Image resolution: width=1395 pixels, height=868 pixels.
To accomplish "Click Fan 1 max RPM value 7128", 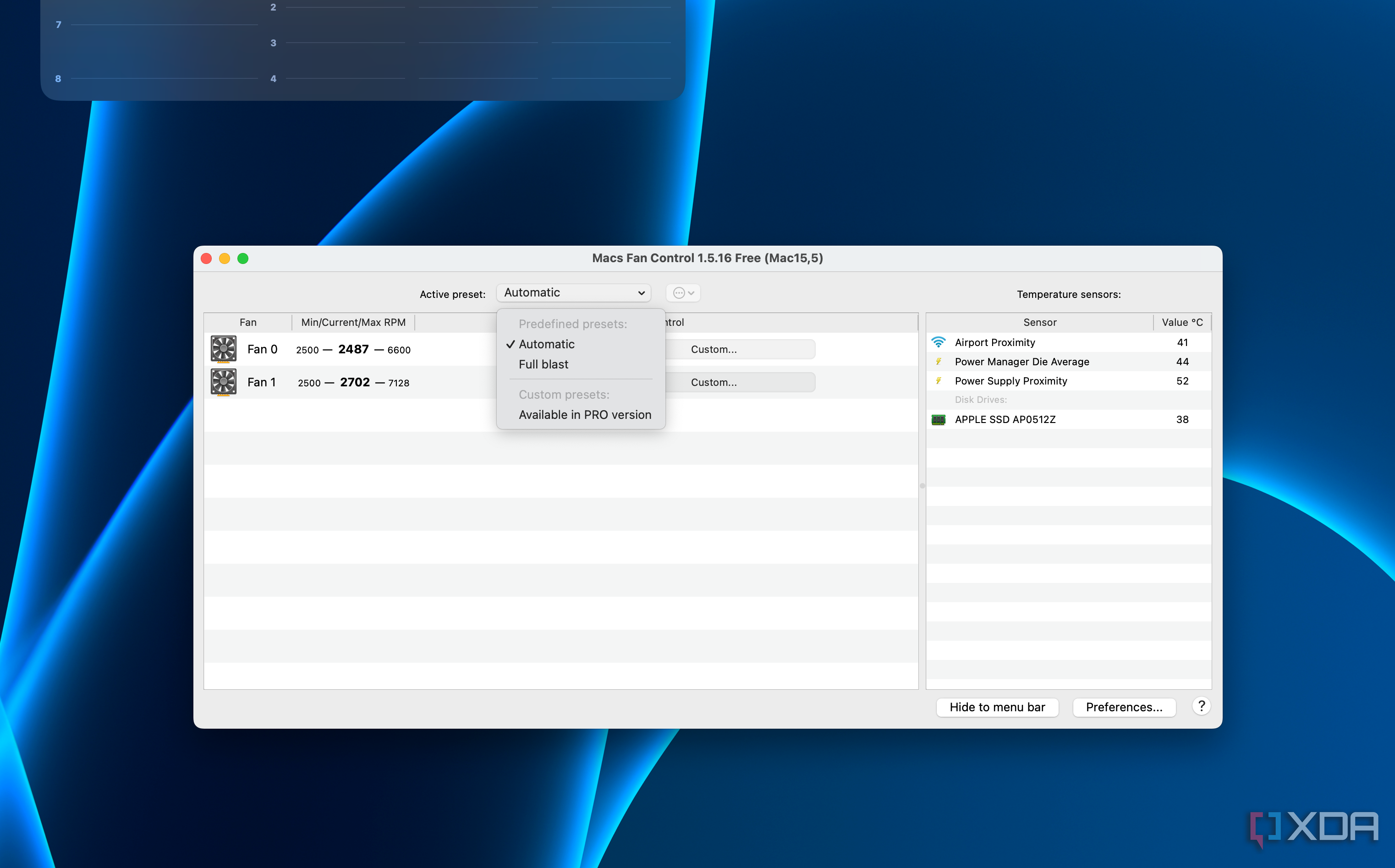I will point(398,383).
